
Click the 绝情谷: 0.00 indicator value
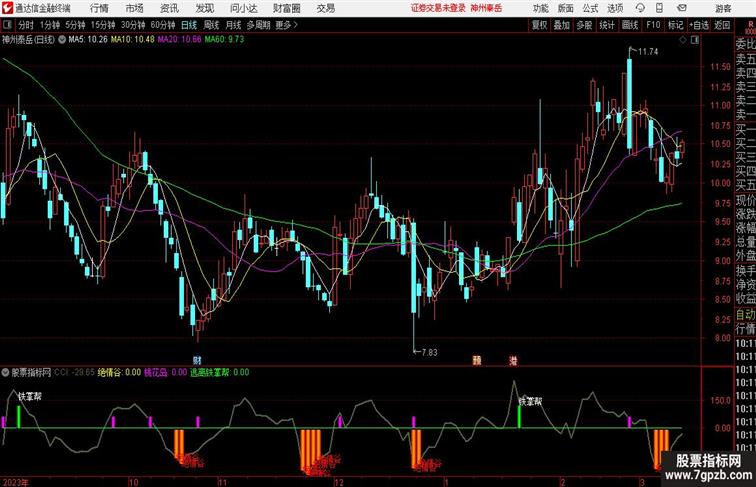point(119,372)
